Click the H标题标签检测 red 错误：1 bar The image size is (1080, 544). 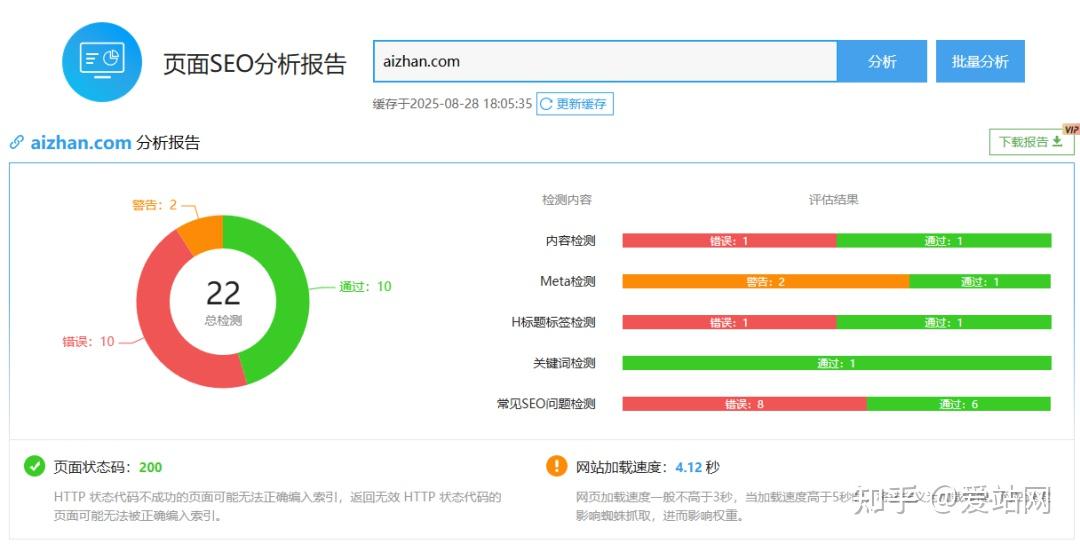[x=729, y=322]
